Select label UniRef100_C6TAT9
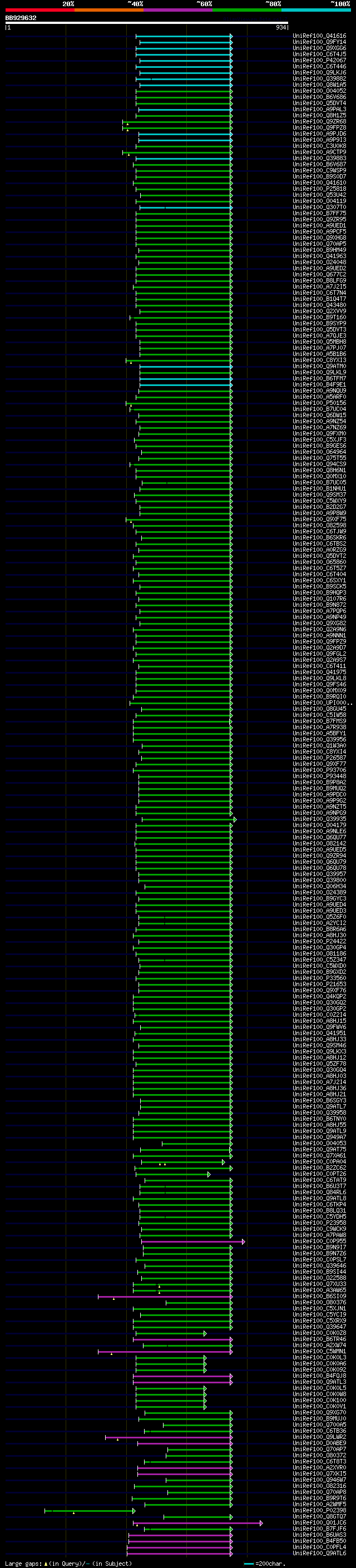This screenshot has height=1568, width=356. (x=319, y=1180)
